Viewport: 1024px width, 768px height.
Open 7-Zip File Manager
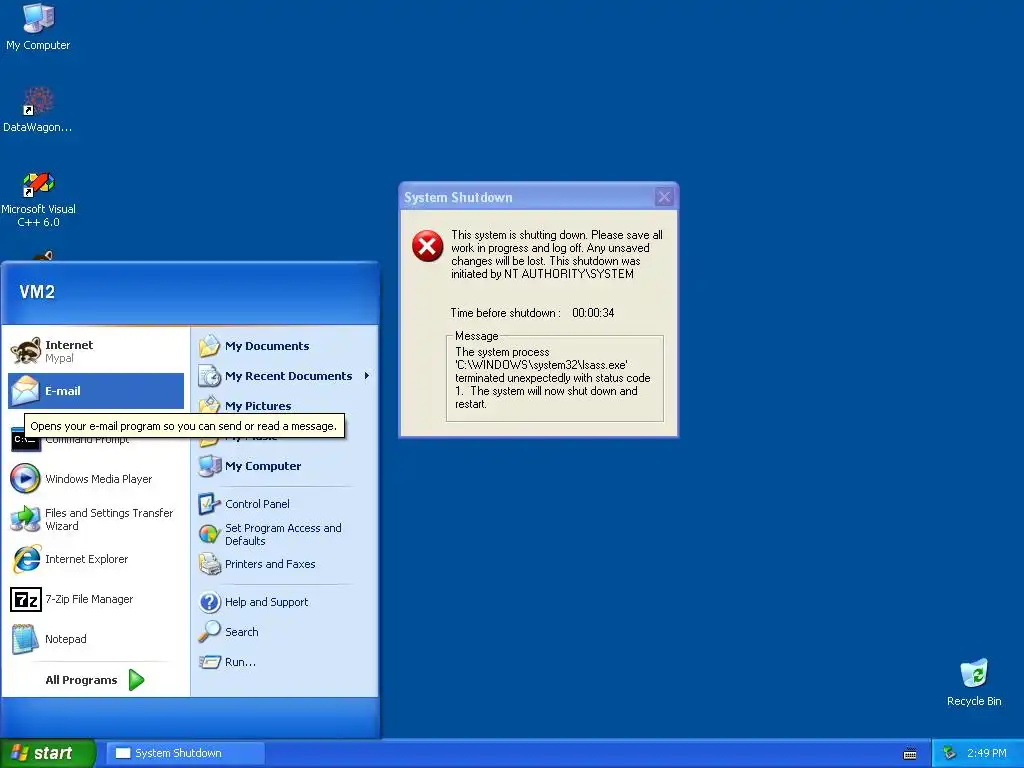tap(96, 599)
